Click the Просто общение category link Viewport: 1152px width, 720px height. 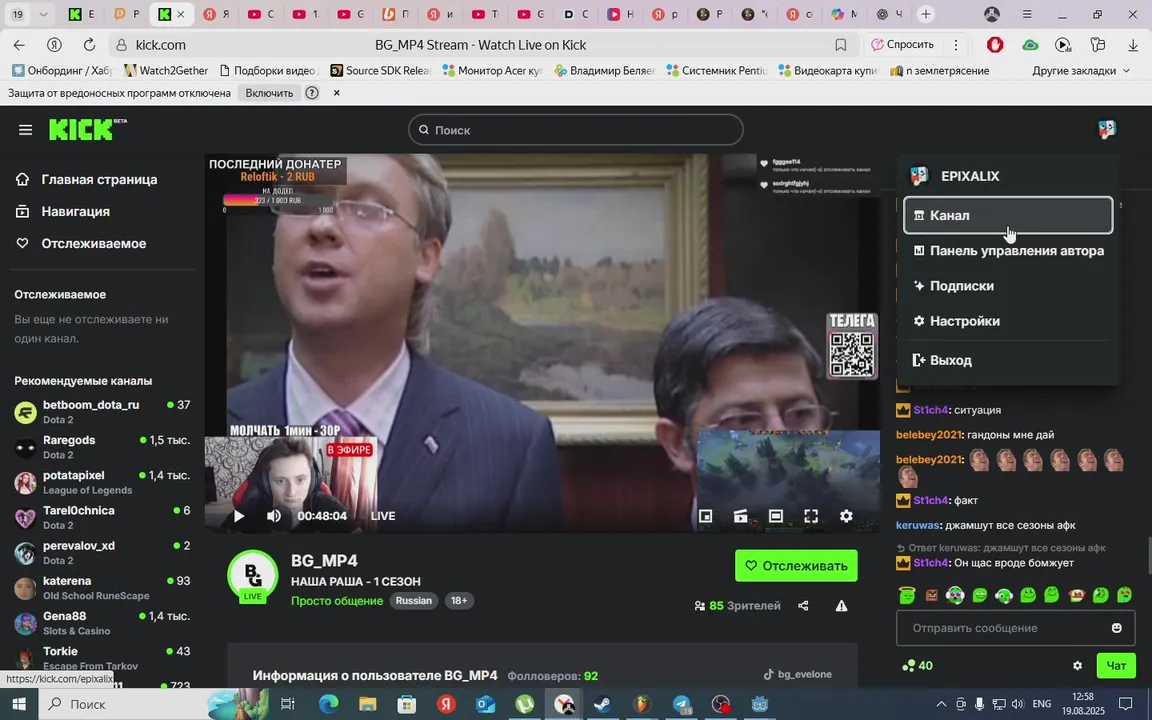click(336, 601)
